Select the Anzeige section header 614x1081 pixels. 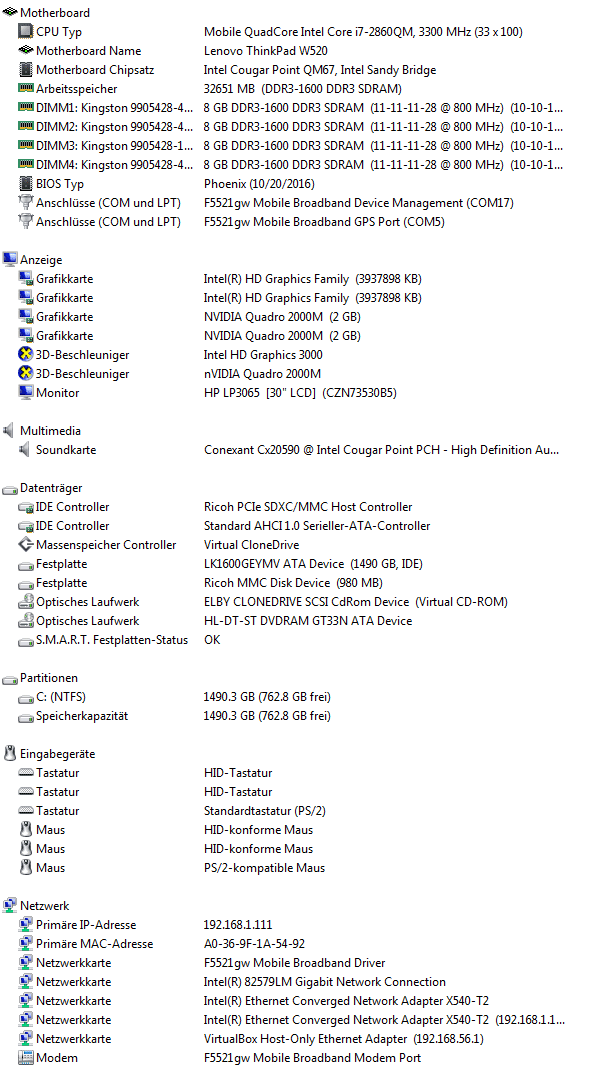(41, 260)
